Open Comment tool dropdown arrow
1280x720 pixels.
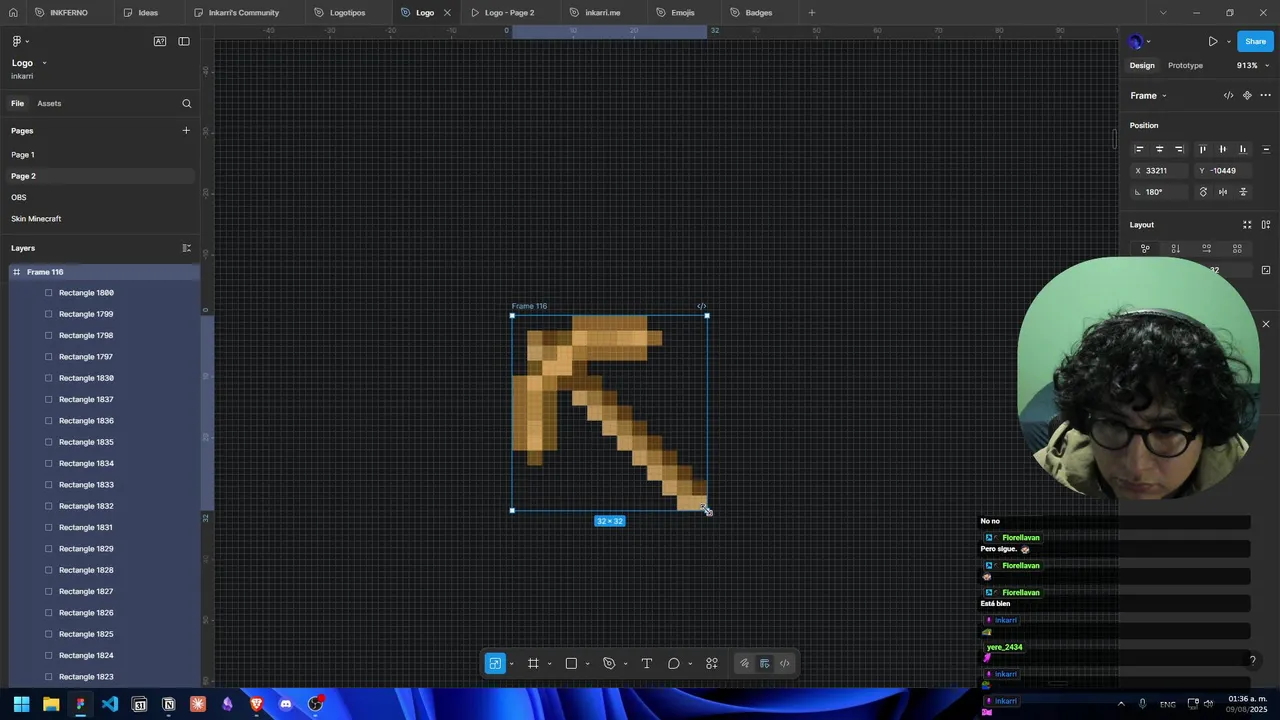[x=690, y=664]
